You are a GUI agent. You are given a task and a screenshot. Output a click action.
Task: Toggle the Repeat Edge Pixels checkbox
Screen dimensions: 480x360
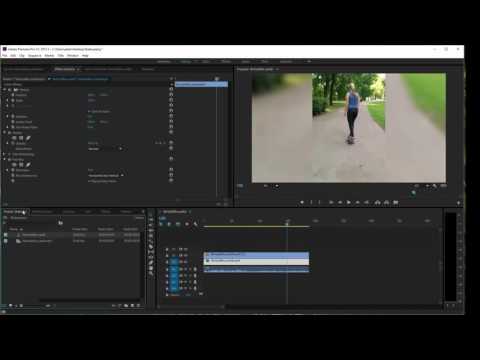click(89, 181)
